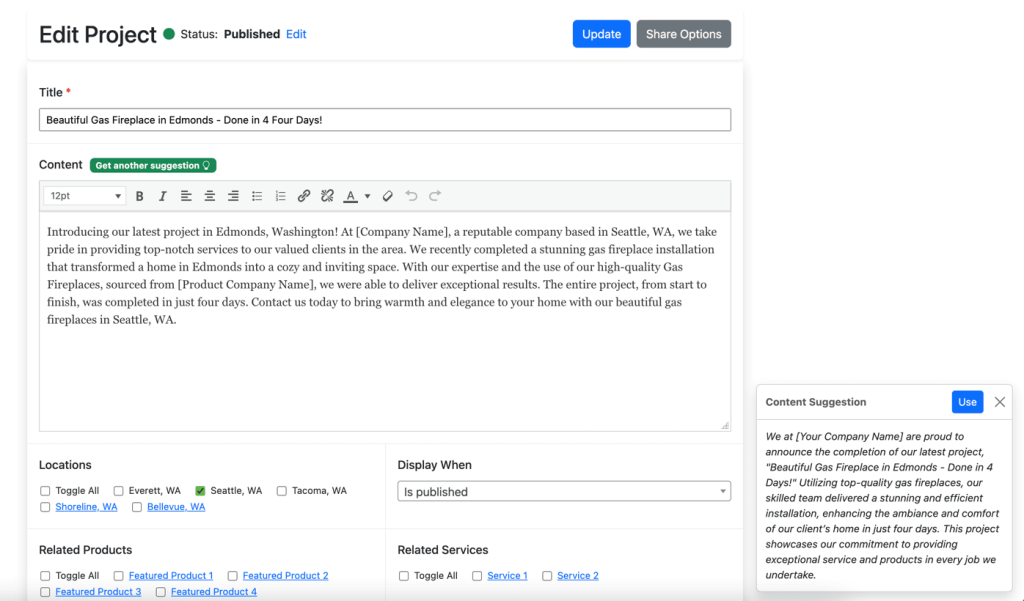1024x601 pixels.
Task: Open the 12pt font size dropdown
Action: [x=84, y=196]
